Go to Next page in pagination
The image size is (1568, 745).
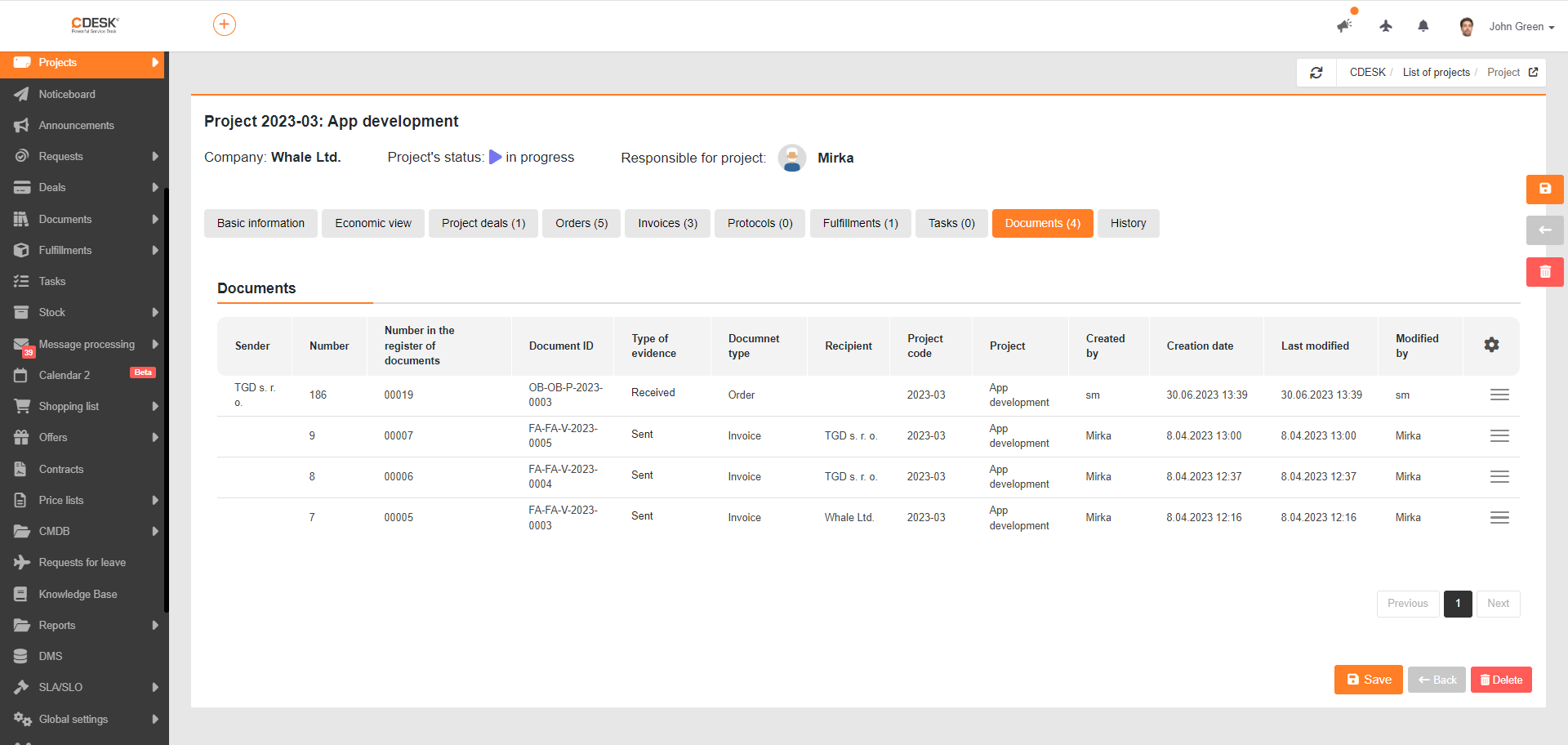(1499, 604)
